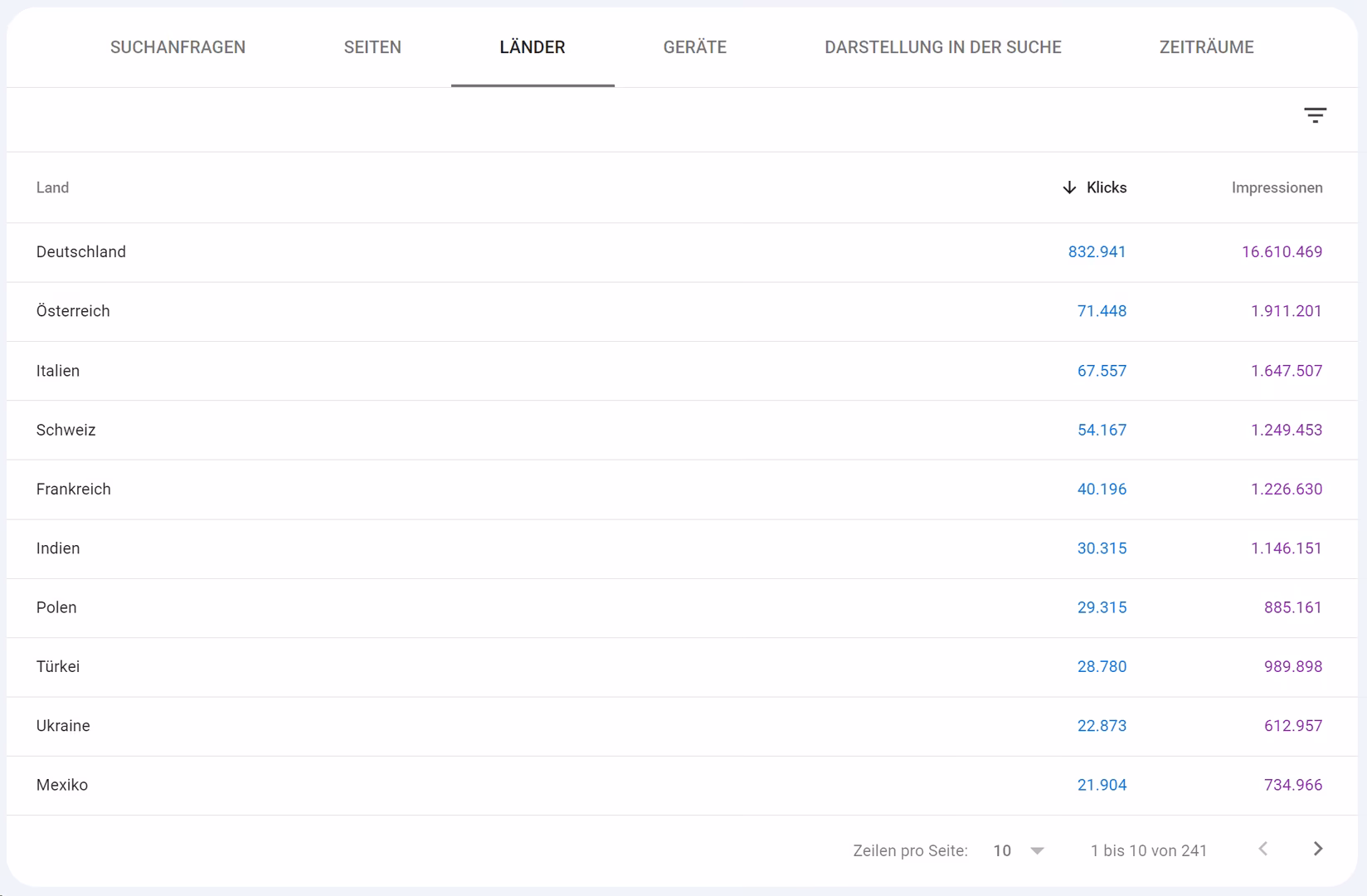Go to next page of results
This screenshot has width=1367, height=896.
[x=1317, y=849]
